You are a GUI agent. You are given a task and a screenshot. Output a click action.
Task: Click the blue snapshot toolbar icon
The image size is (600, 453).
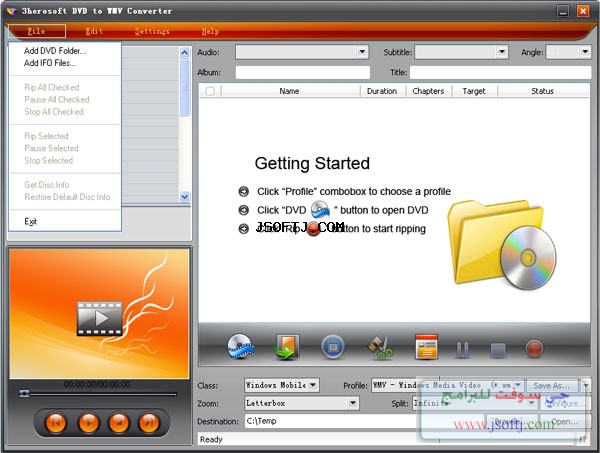(x=333, y=347)
